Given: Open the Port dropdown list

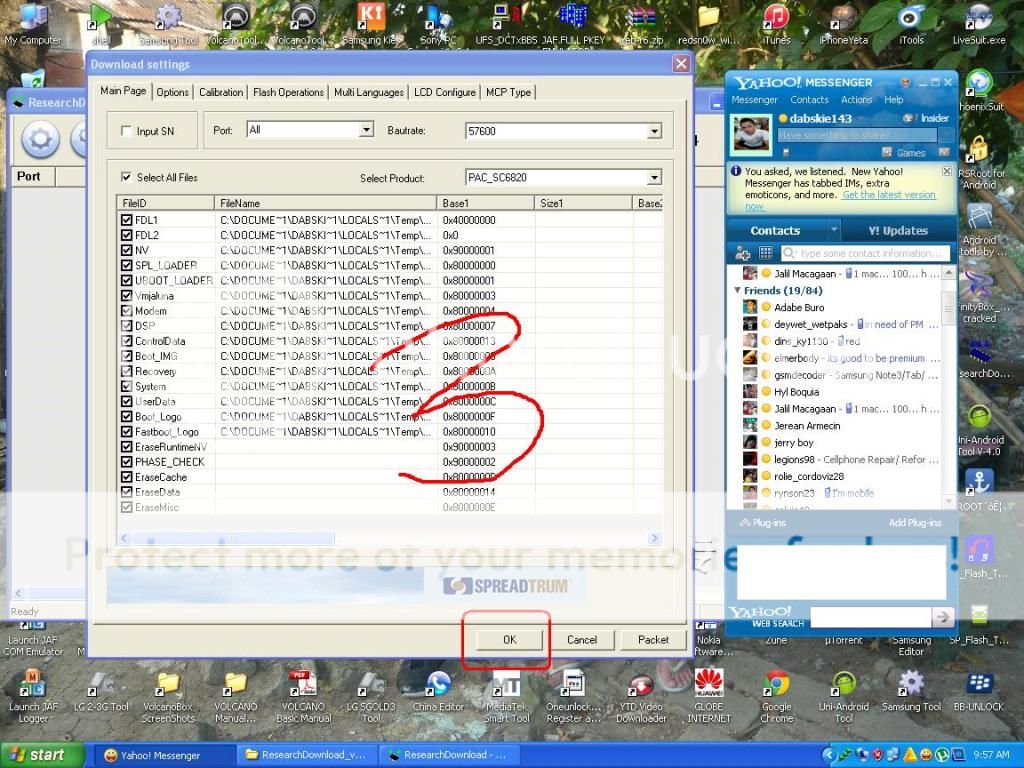Looking at the screenshot, I should click(x=366, y=130).
